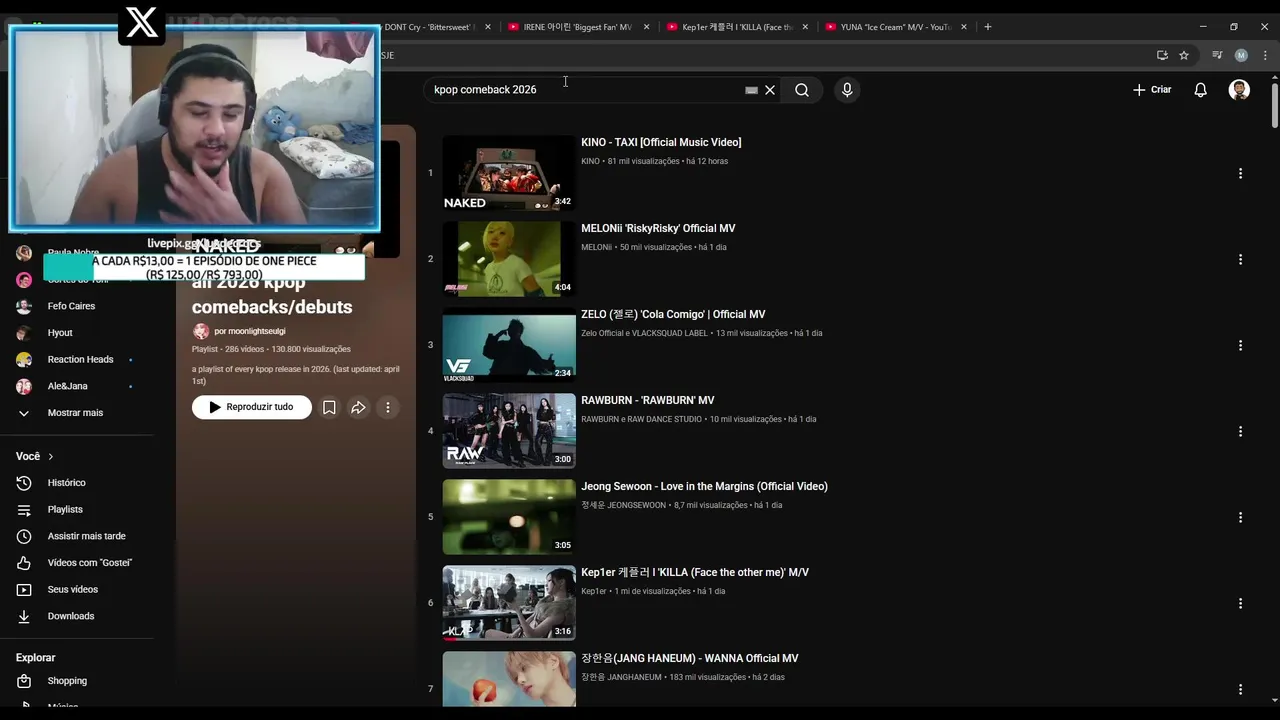
Task: Open MELONii 'RiskyRisky' Official MV title
Action: click(x=658, y=229)
